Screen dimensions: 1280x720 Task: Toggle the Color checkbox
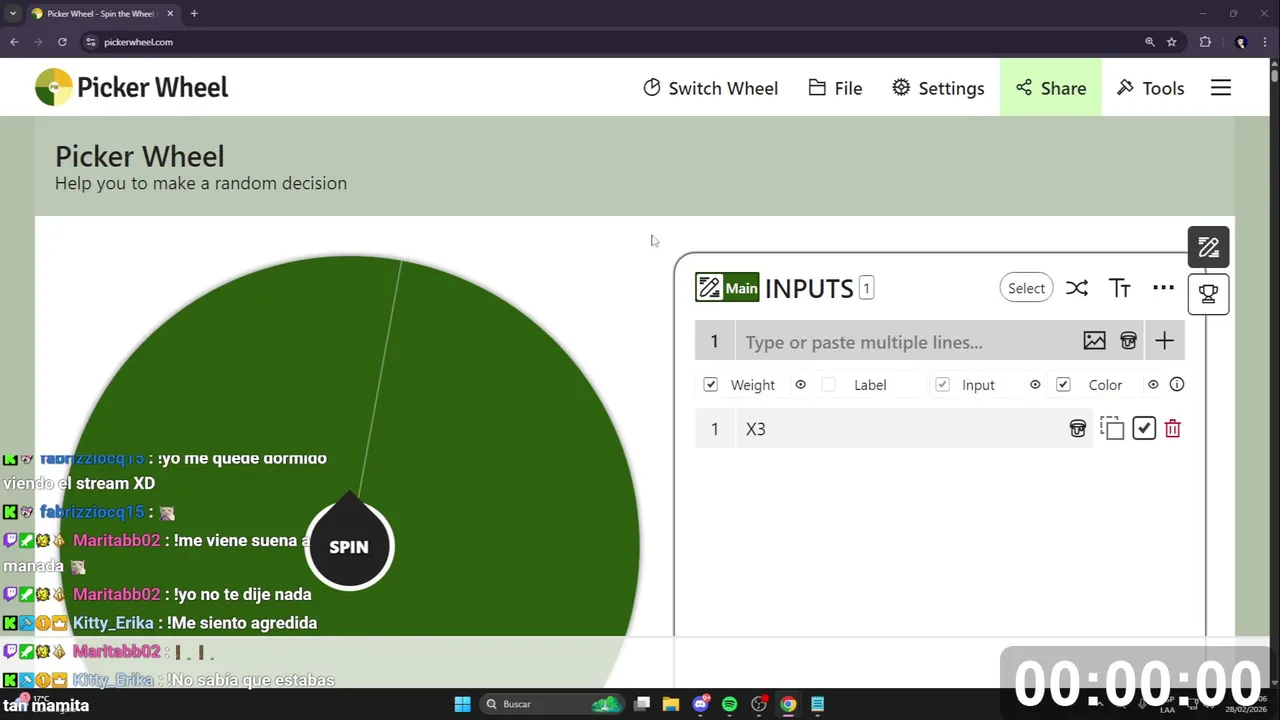(x=1063, y=384)
